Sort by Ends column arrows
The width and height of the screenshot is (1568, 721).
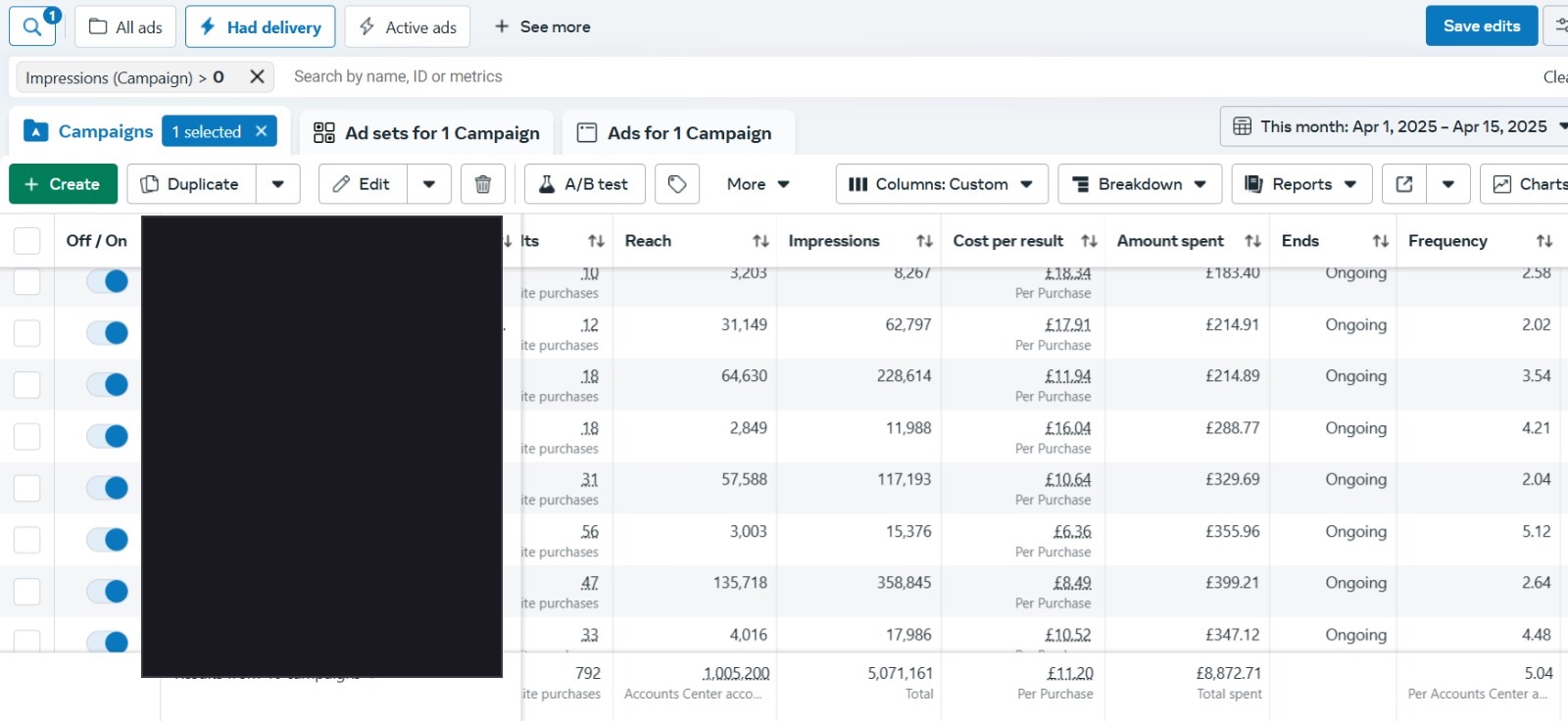pyautogui.click(x=1380, y=241)
